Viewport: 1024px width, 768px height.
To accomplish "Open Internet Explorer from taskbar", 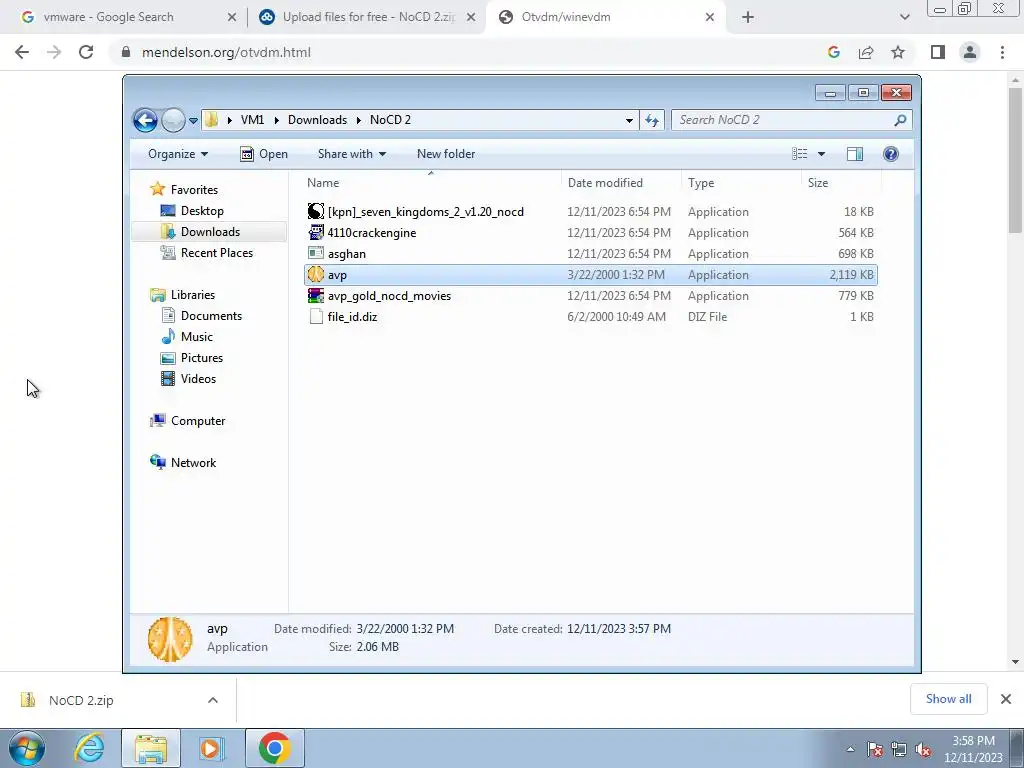I will pyautogui.click(x=89, y=748).
